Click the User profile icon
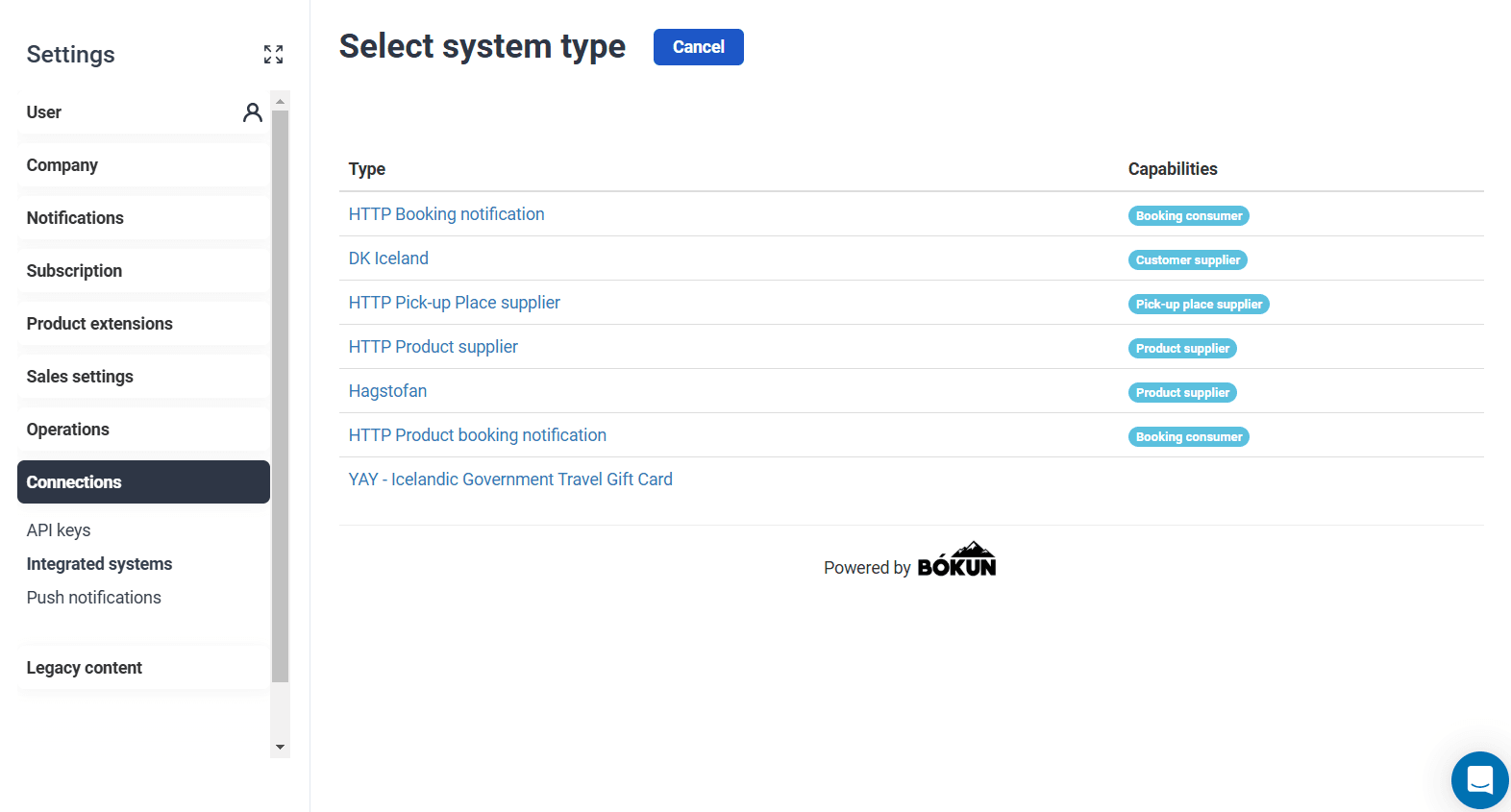Image resolution: width=1511 pixels, height=812 pixels. [x=253, y=112]
